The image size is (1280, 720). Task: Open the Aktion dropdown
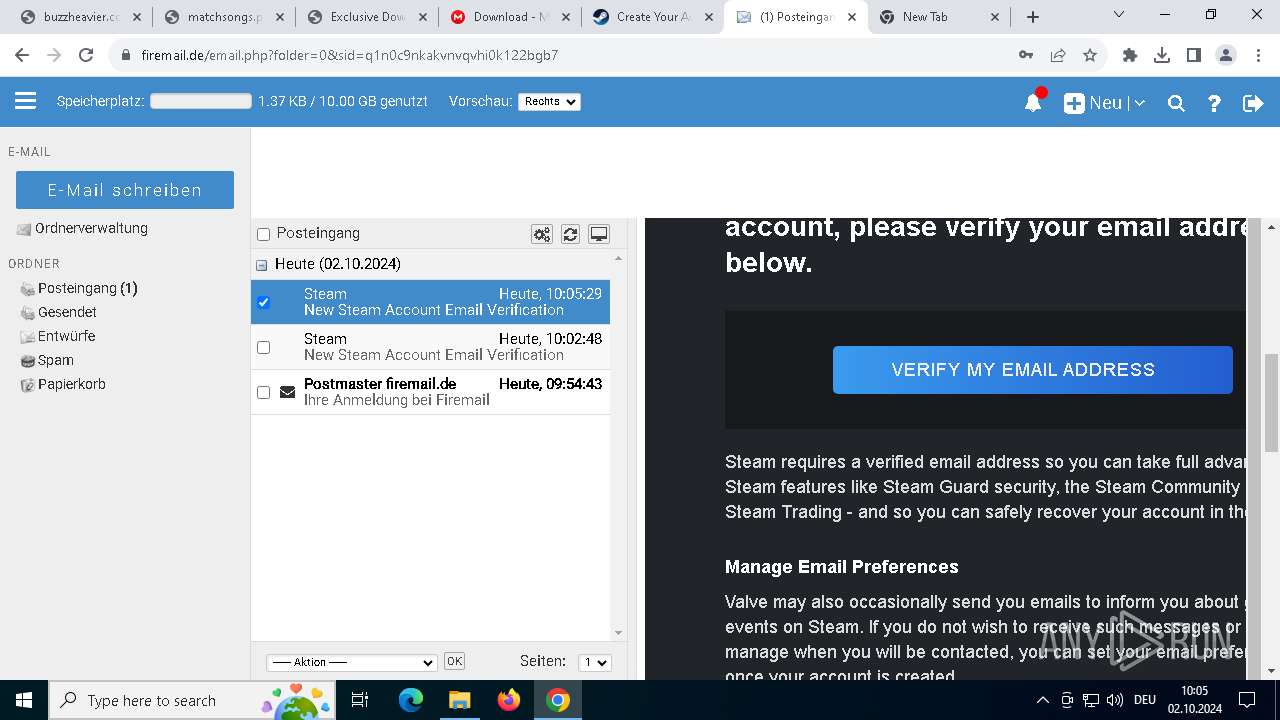pyautogui.click(x=352, y=662)
